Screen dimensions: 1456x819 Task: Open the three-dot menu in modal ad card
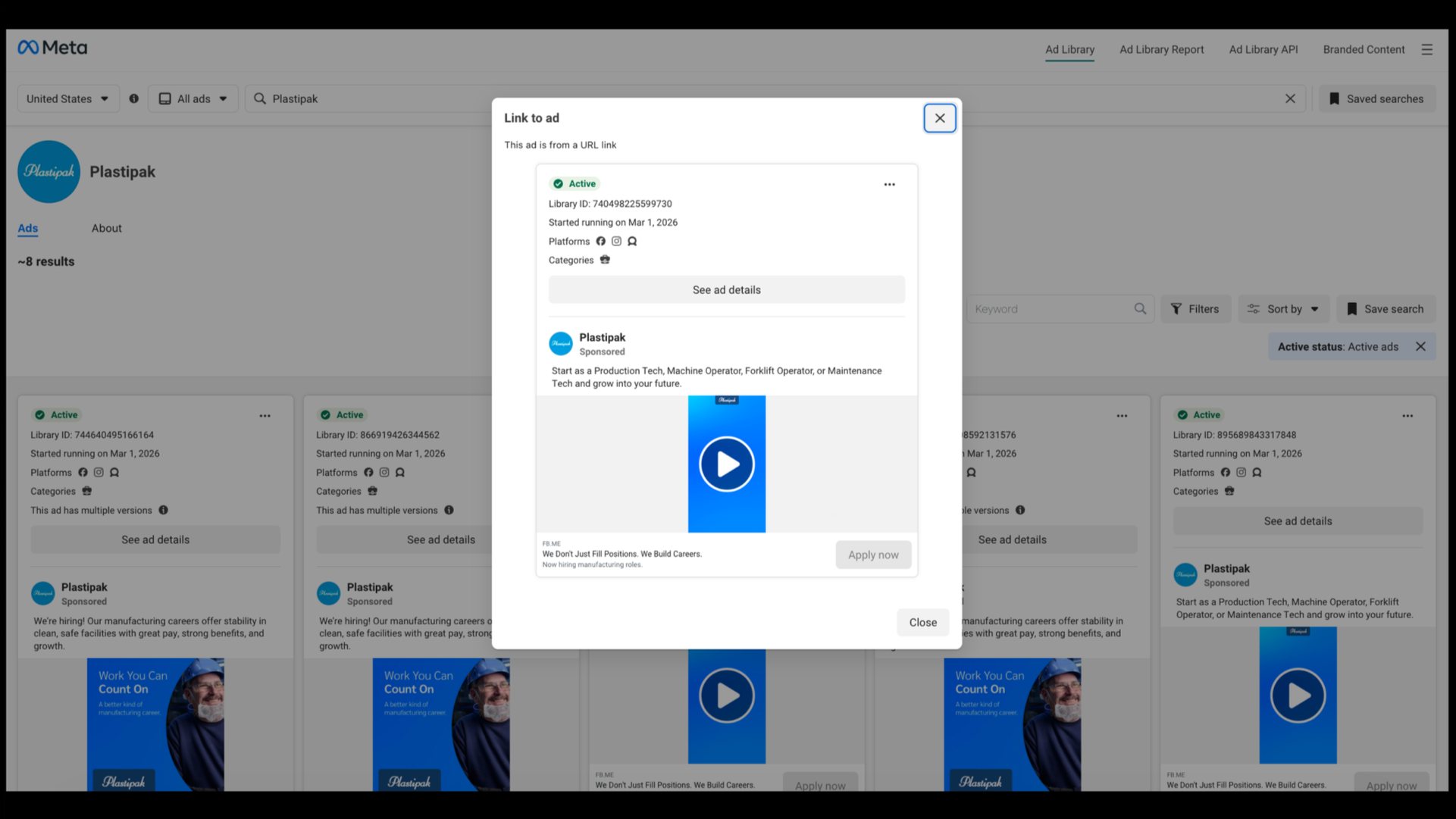(x=889, y=184)
